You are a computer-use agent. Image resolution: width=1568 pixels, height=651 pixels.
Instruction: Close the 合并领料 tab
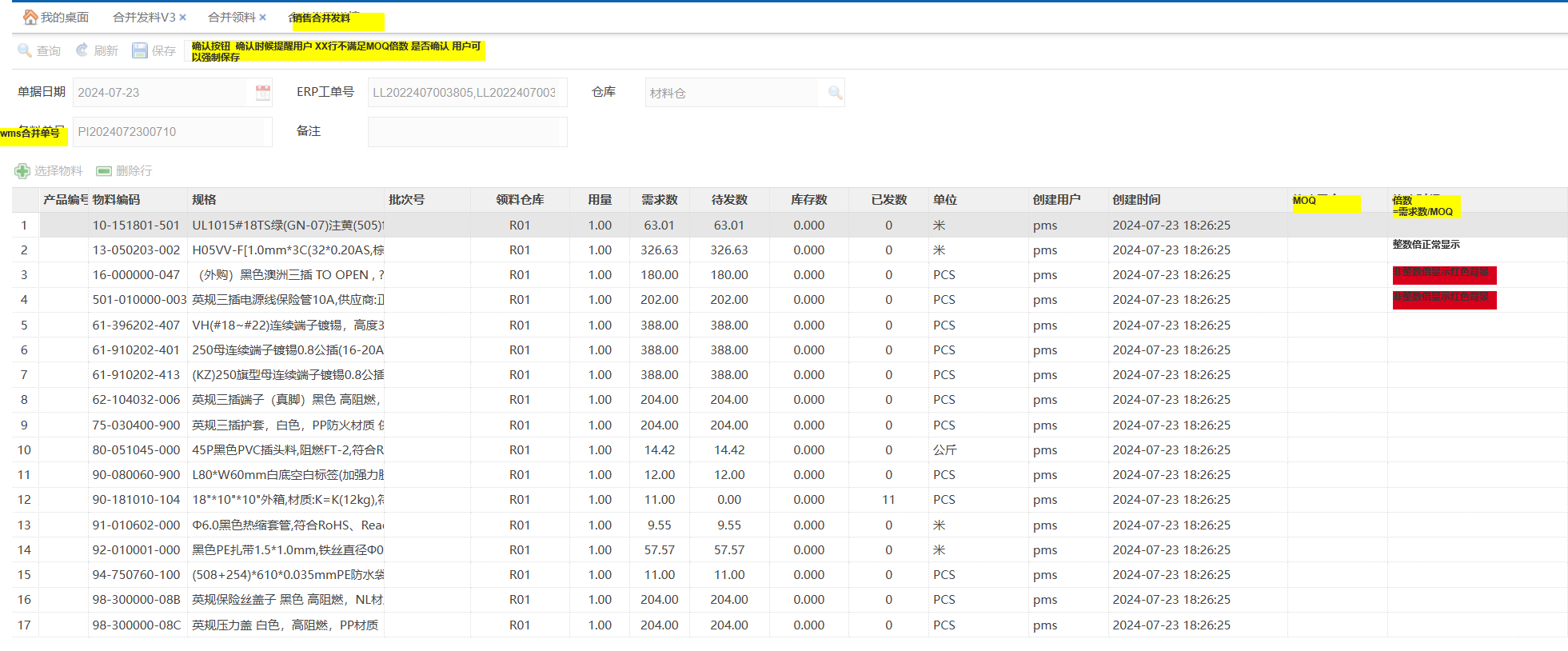(x=262, y=17)
